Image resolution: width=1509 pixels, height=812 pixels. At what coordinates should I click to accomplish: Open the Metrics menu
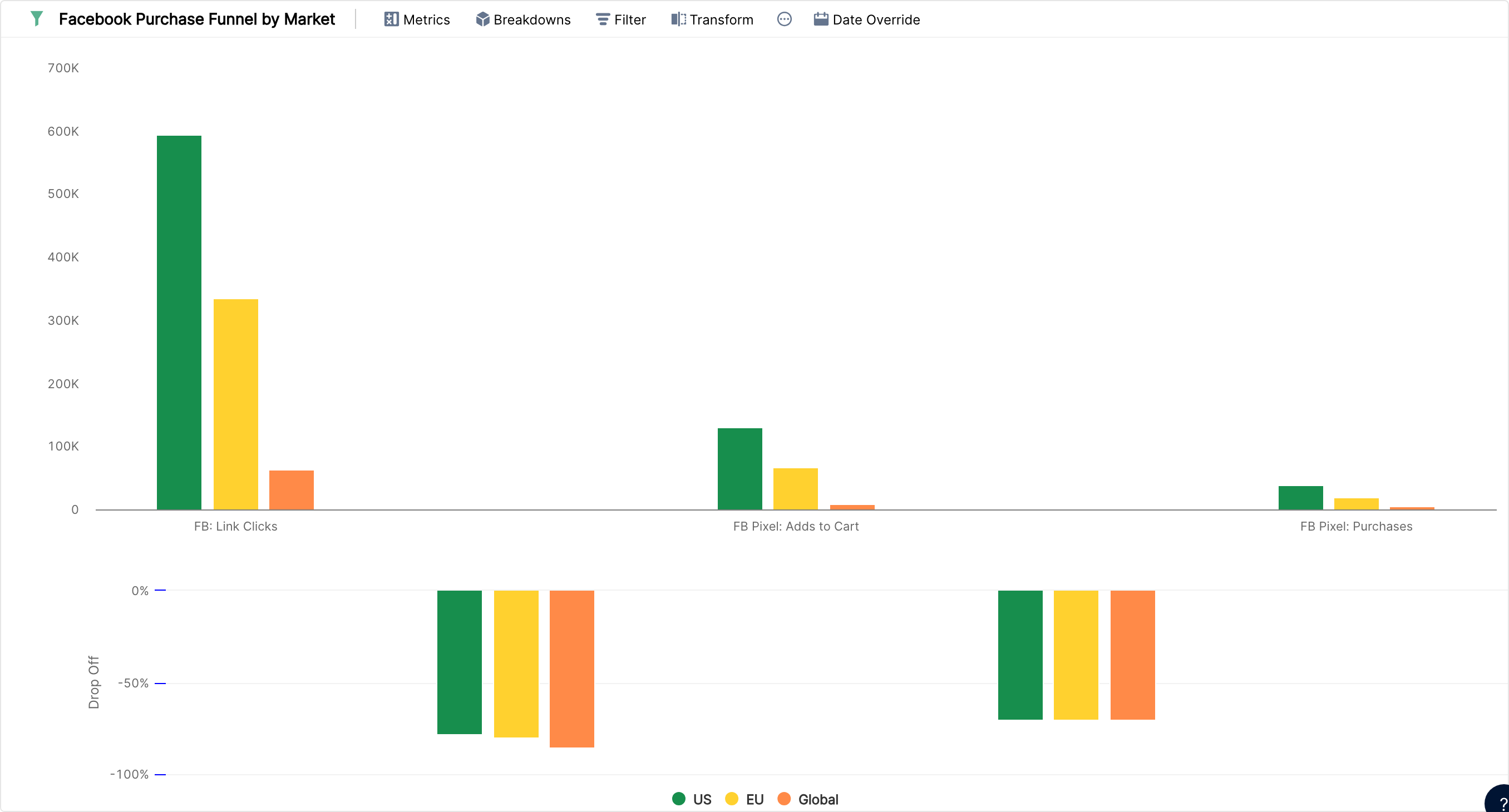pyautogui.click(x=417, y=19)
